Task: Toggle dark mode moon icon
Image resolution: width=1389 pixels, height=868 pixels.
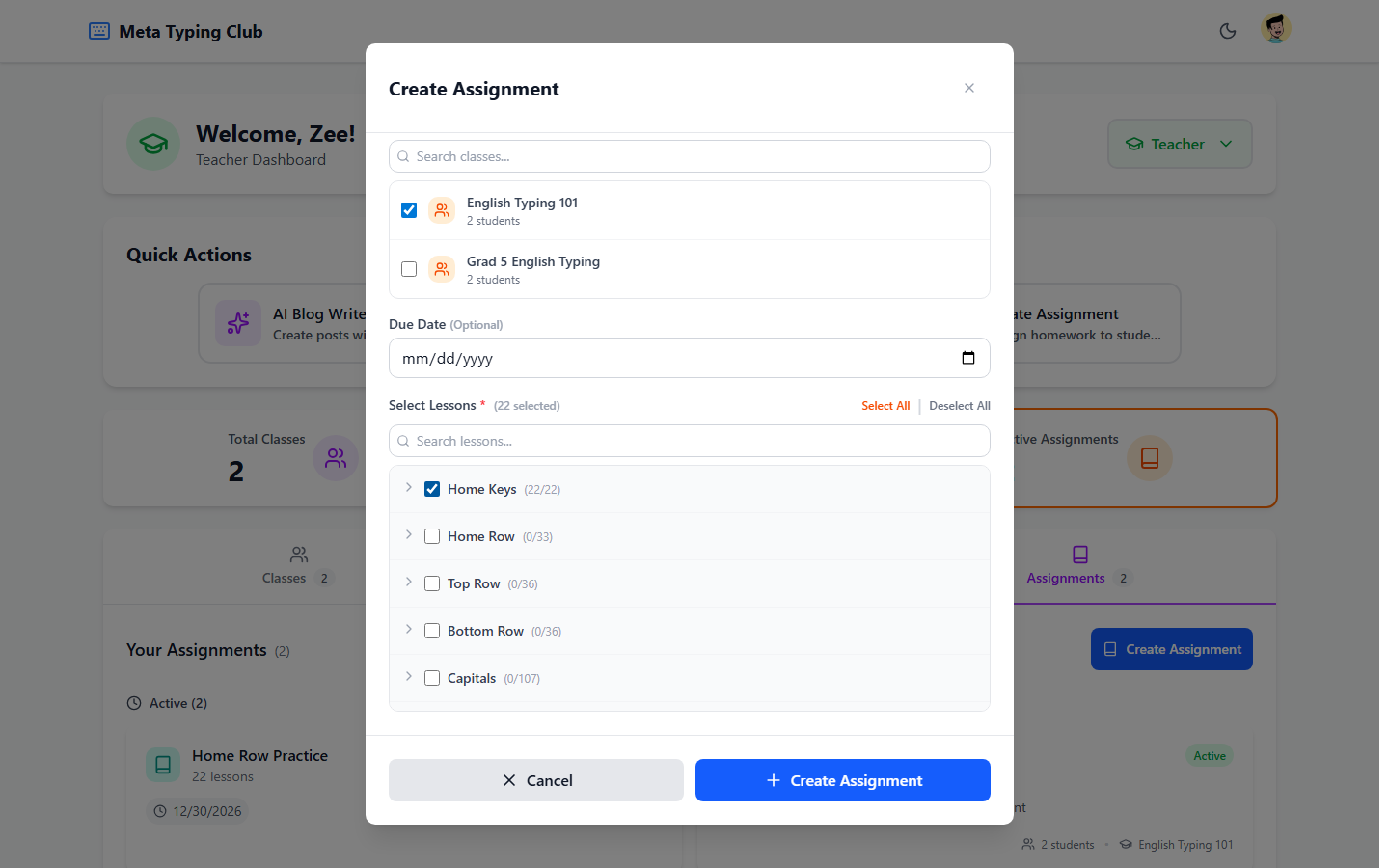Action: pyautogui.click(x=1227, y=31)
